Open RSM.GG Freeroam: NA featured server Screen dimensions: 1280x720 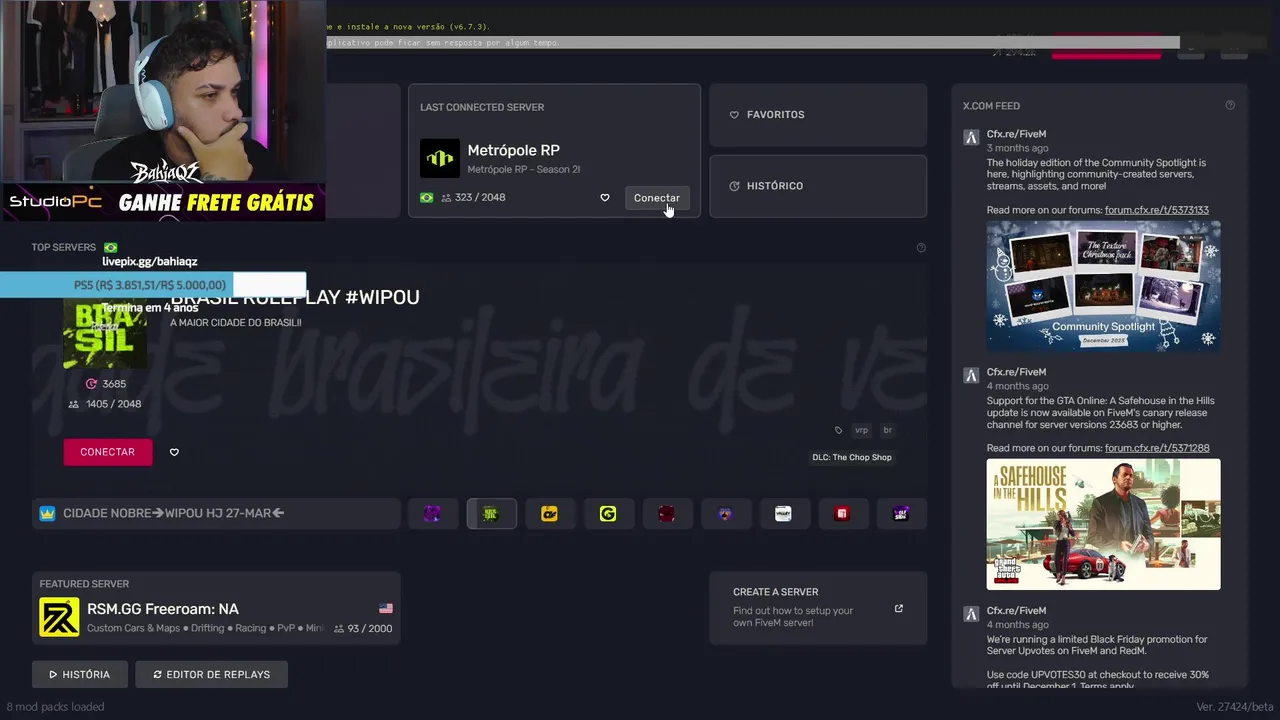tap(216, 608)
